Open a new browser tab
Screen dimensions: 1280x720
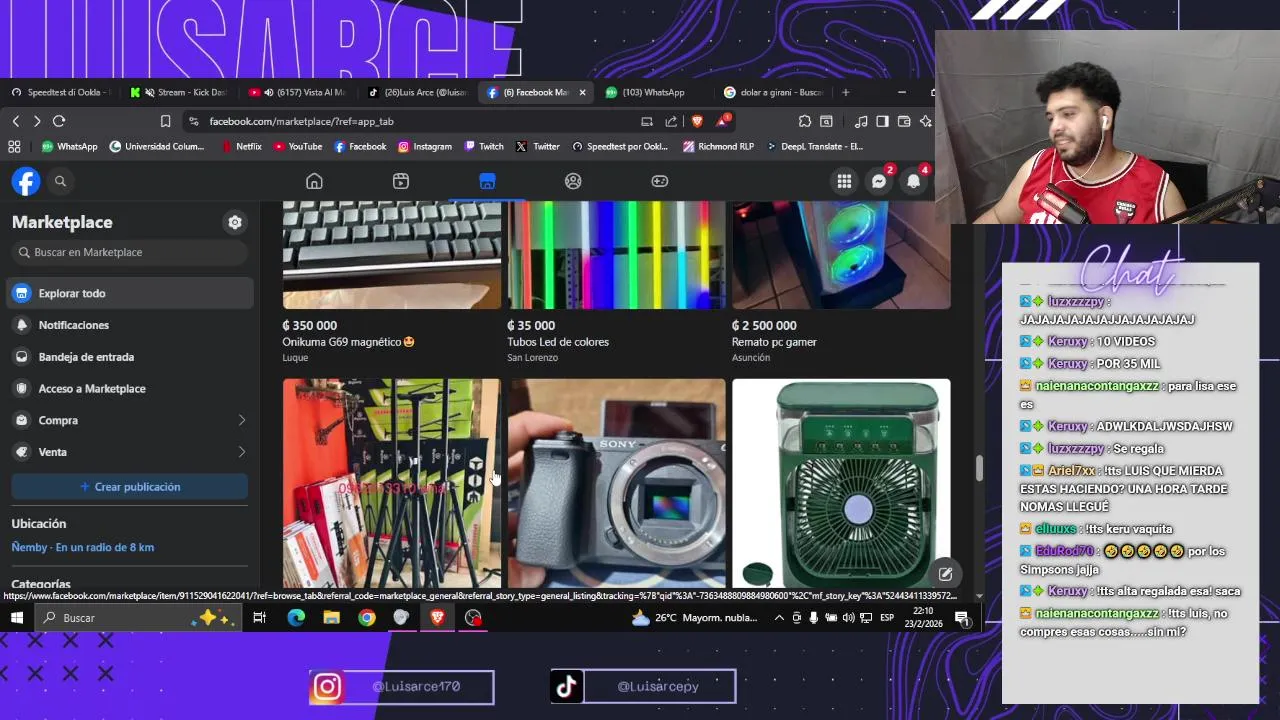[x=845, y=92]
